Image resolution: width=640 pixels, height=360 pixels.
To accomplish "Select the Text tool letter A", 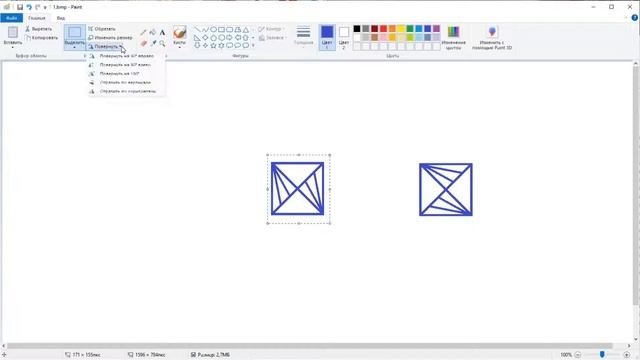I will pyautogui.click(x=162, y=32).
